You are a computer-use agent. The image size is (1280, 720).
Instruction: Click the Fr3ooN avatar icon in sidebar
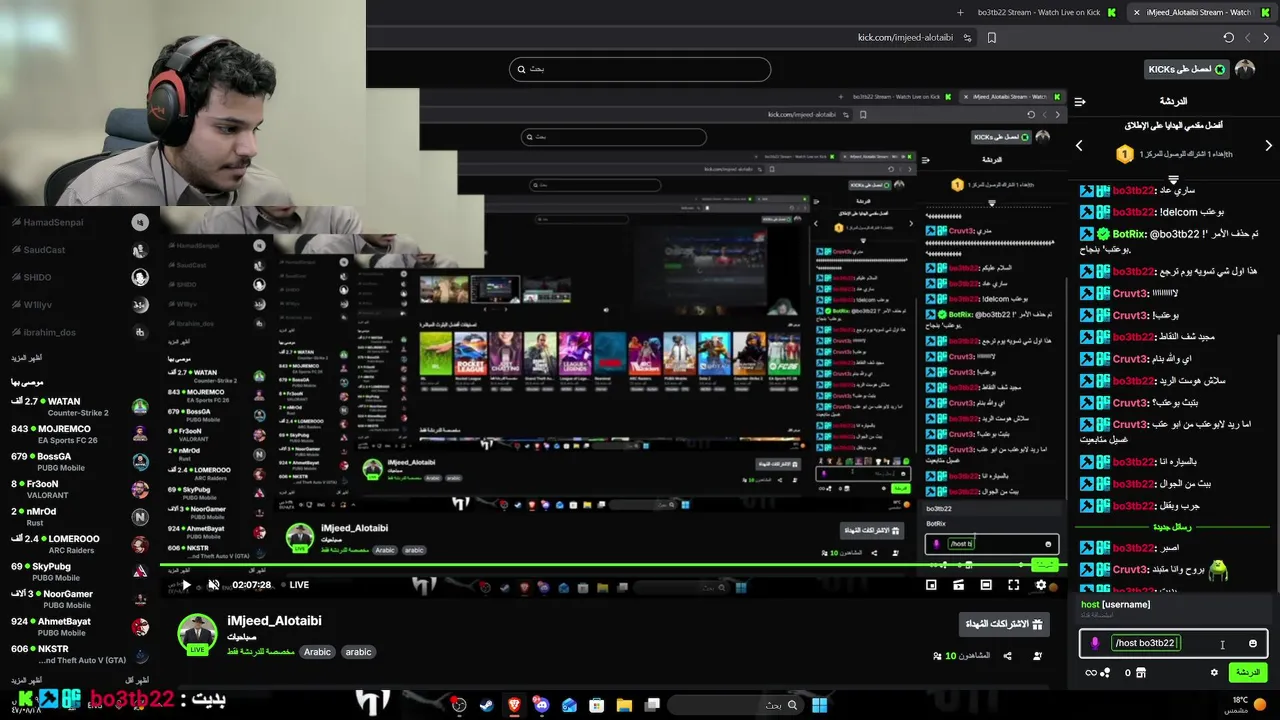(140, 489)
